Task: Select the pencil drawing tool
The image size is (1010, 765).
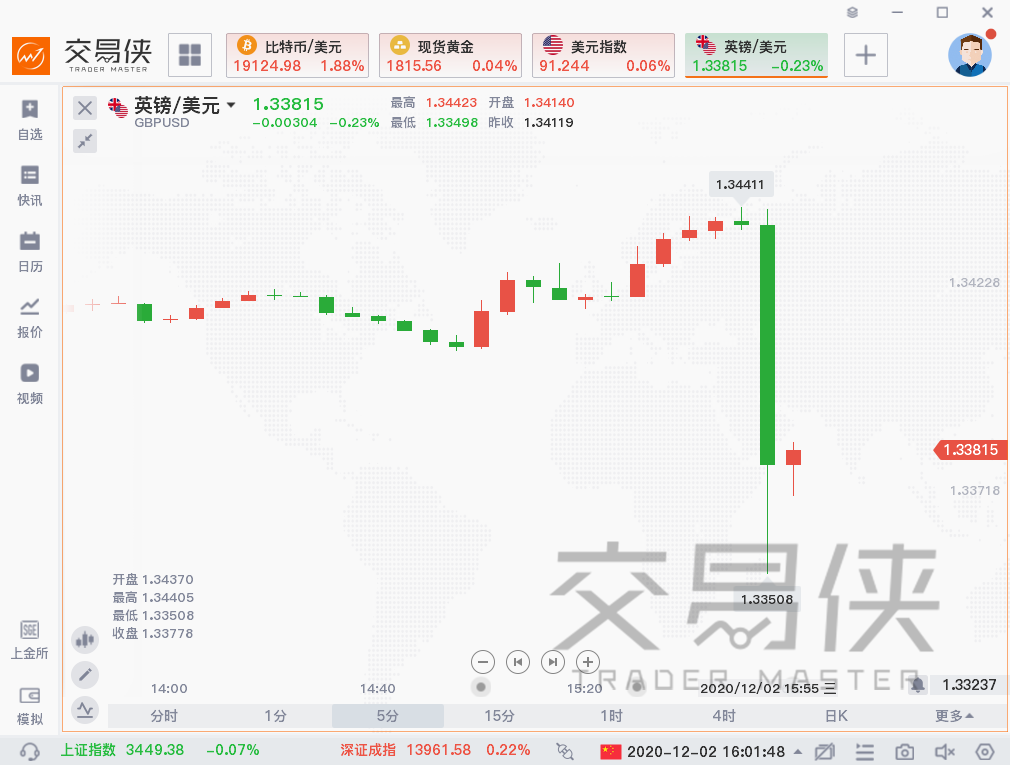Action: pos(85,675)
